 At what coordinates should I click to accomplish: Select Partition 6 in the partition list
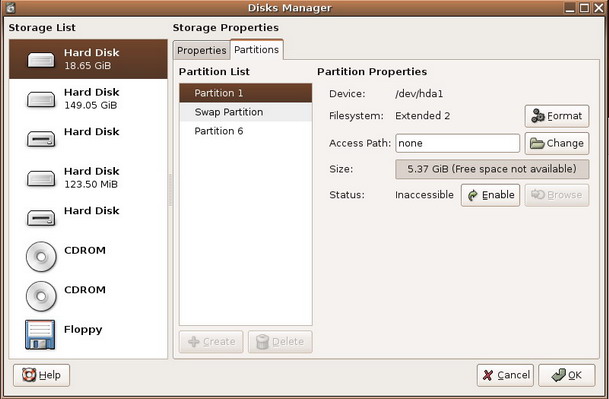pos(245,131)
